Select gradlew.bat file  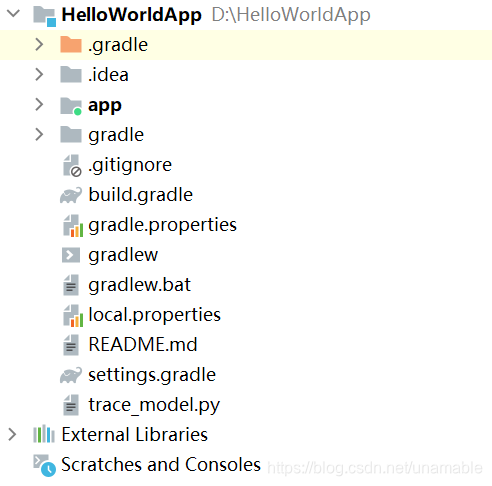139,285
